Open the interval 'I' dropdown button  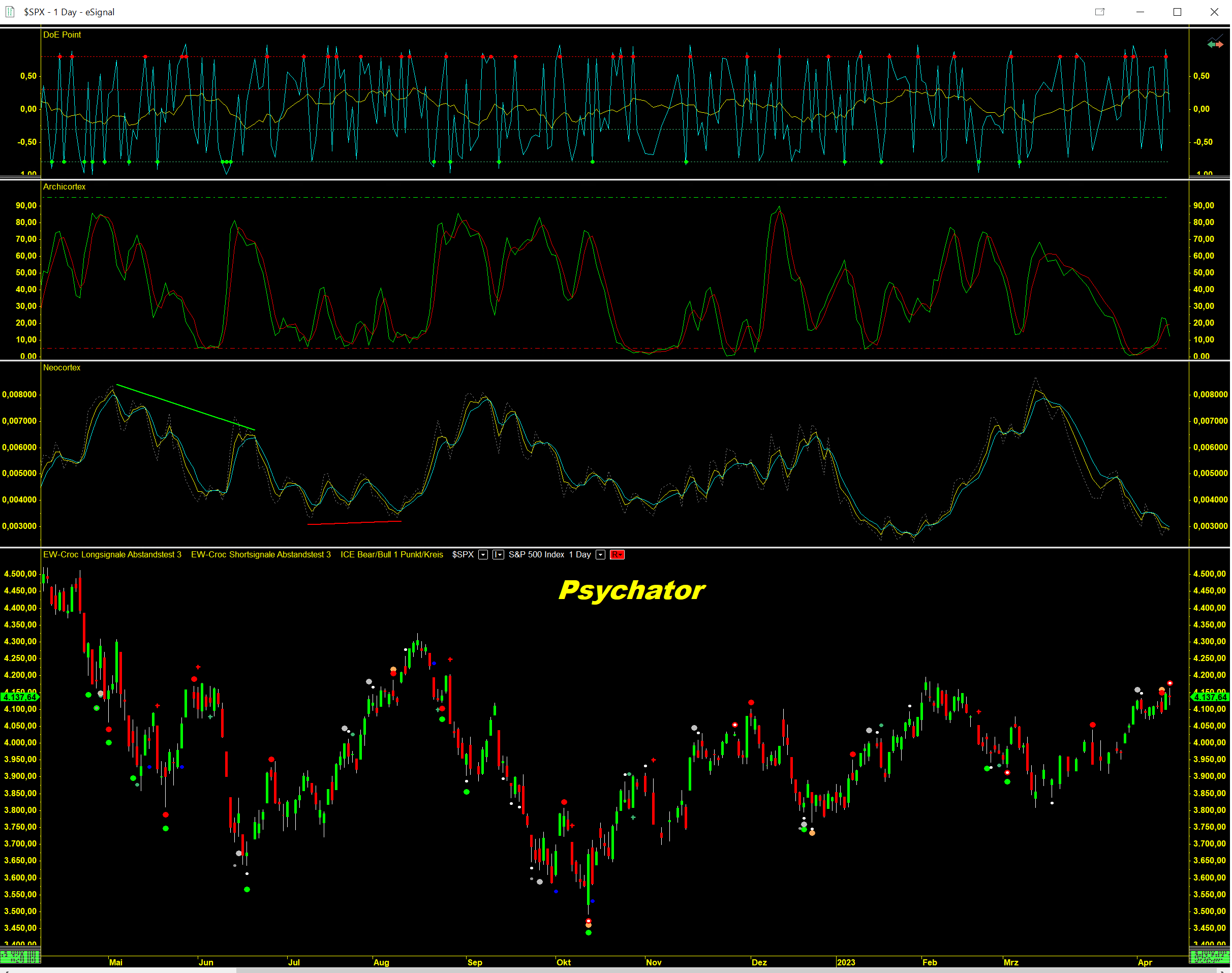click(x=498, y=554)
